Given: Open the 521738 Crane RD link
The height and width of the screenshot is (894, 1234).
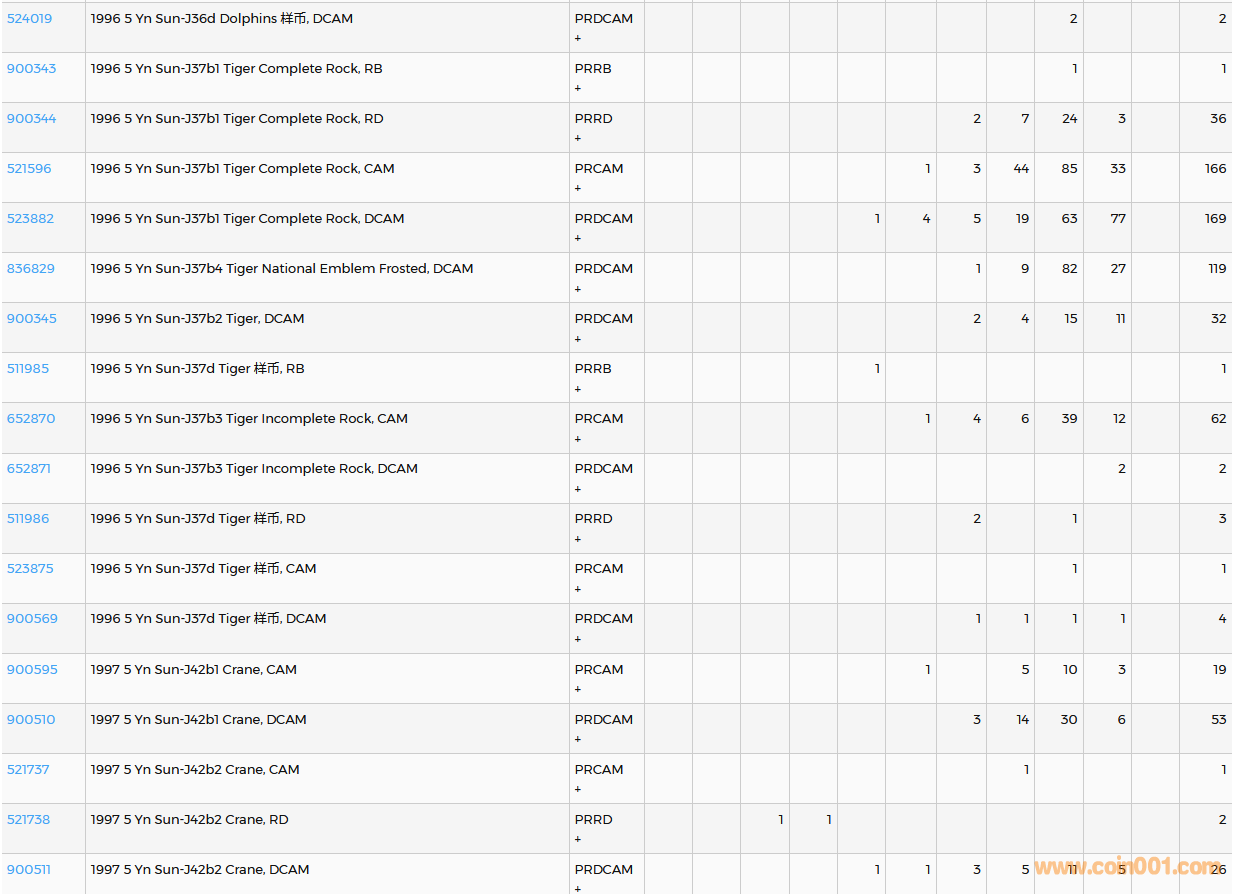Looking at the screenshot, I should pos(28,820).
